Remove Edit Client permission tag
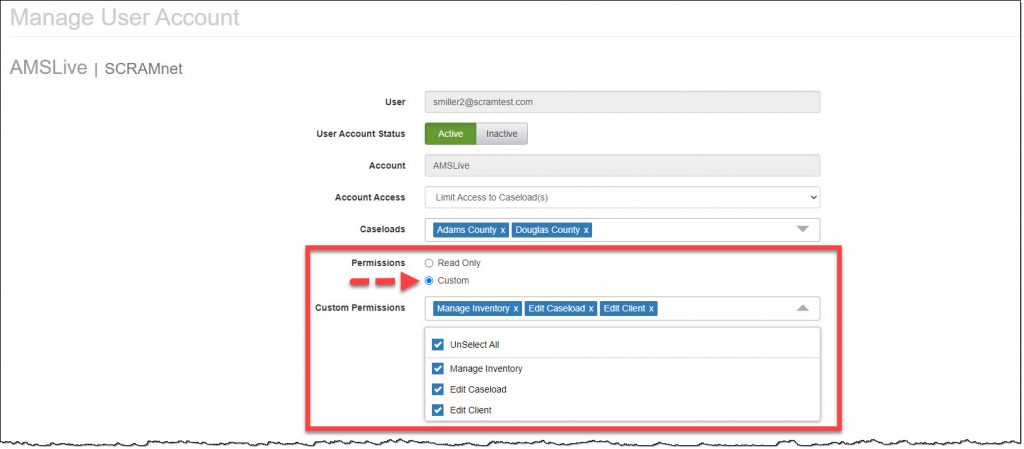 click(652, 309)
